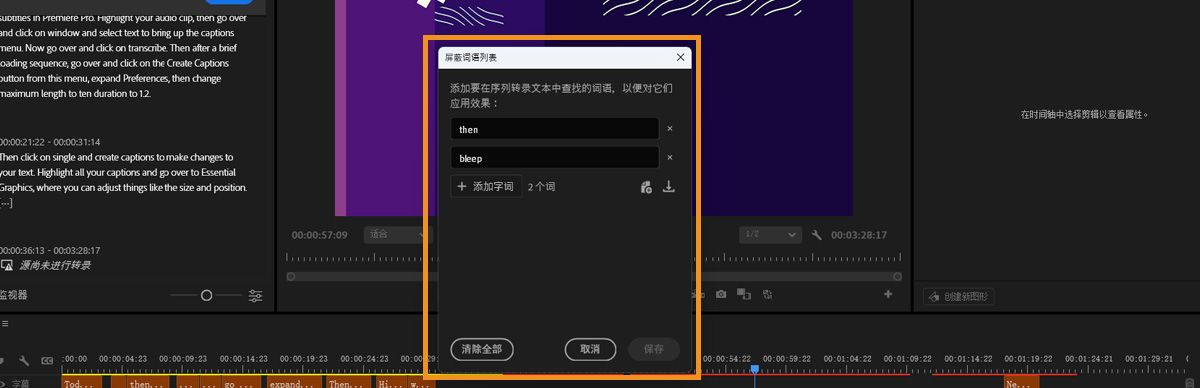Viewport: 1200px width, 388px height.
Task: Click the 'then' word input field
Action: (x=554, y=129)
